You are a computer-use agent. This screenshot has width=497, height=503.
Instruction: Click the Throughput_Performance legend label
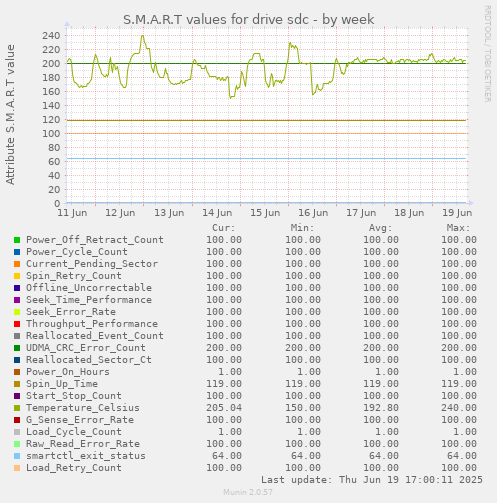click(92, 324)
